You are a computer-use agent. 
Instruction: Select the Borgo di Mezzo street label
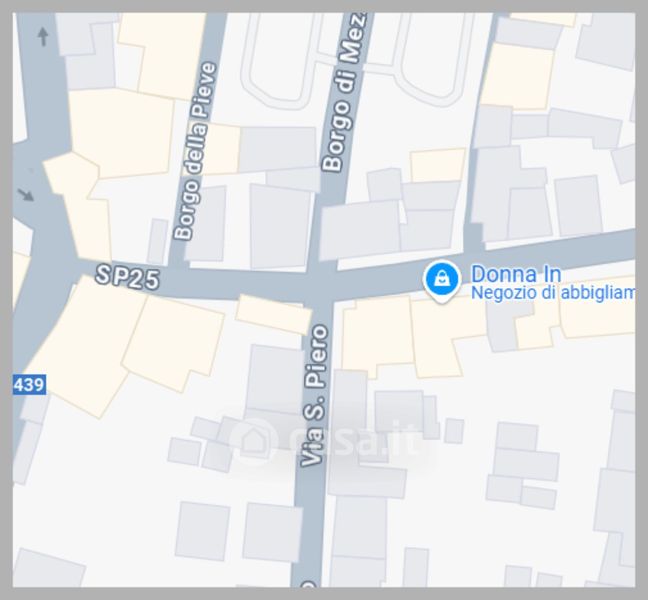tap(344, 92)
